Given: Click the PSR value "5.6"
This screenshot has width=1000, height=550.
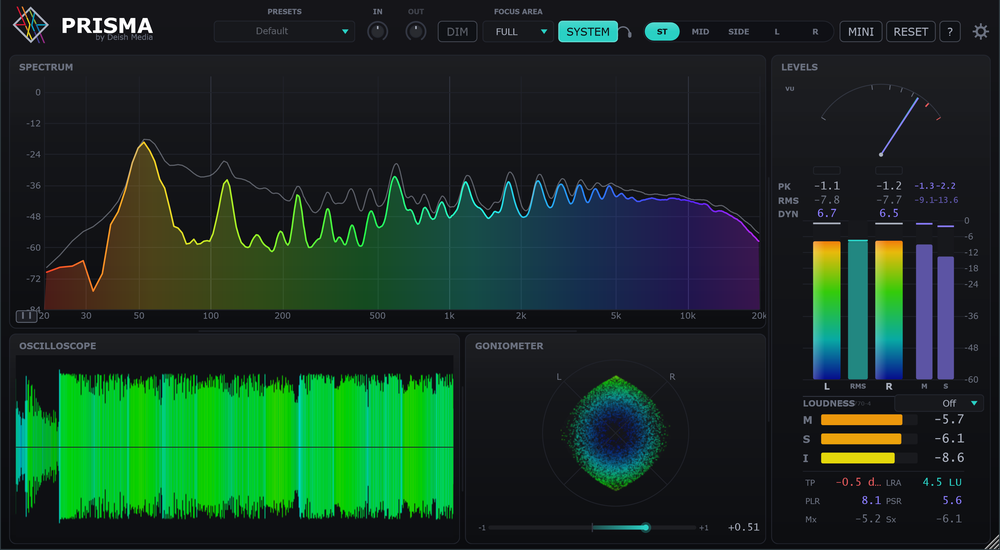Looking at the screenshot, I should (x=952, y=501).
